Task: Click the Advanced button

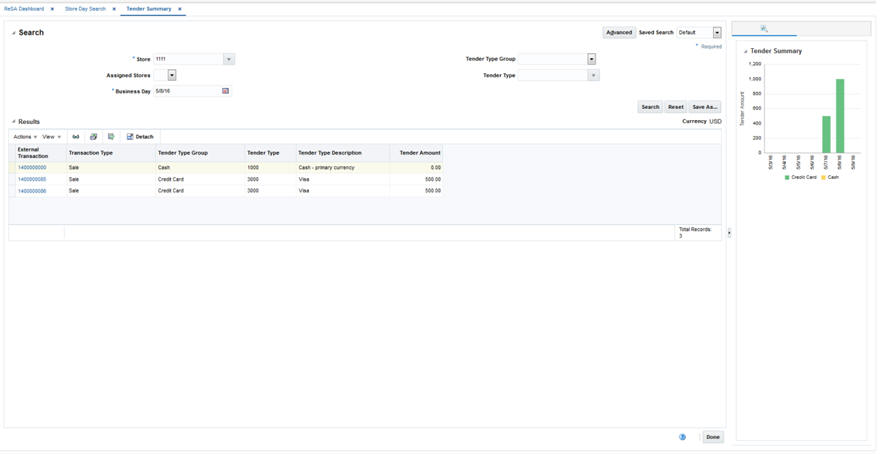Action: 619,33
